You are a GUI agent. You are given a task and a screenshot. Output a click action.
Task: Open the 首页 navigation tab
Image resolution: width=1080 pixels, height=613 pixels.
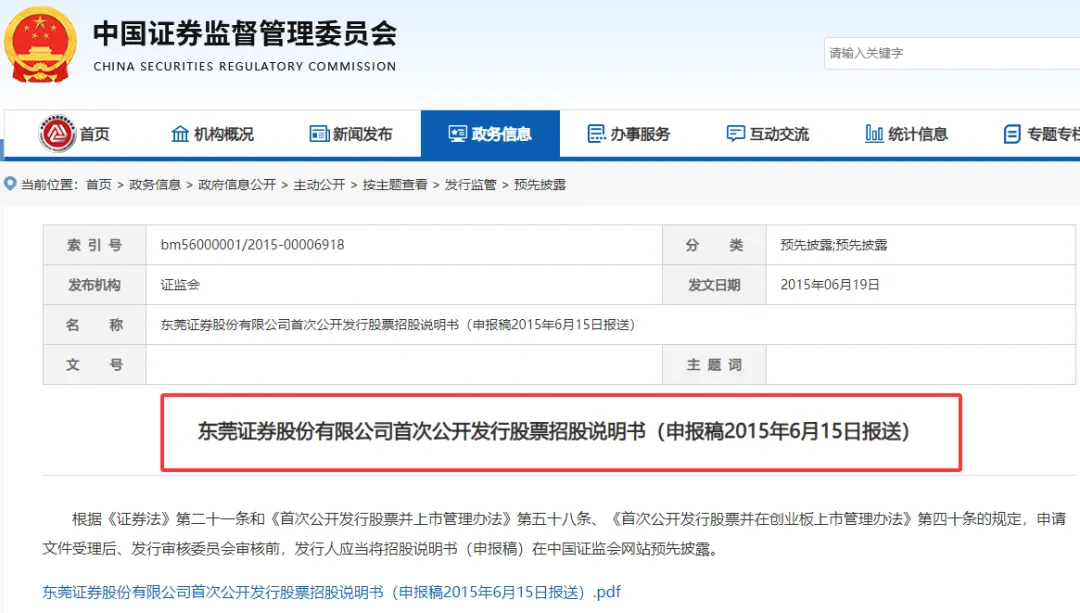tap(74, 134)
